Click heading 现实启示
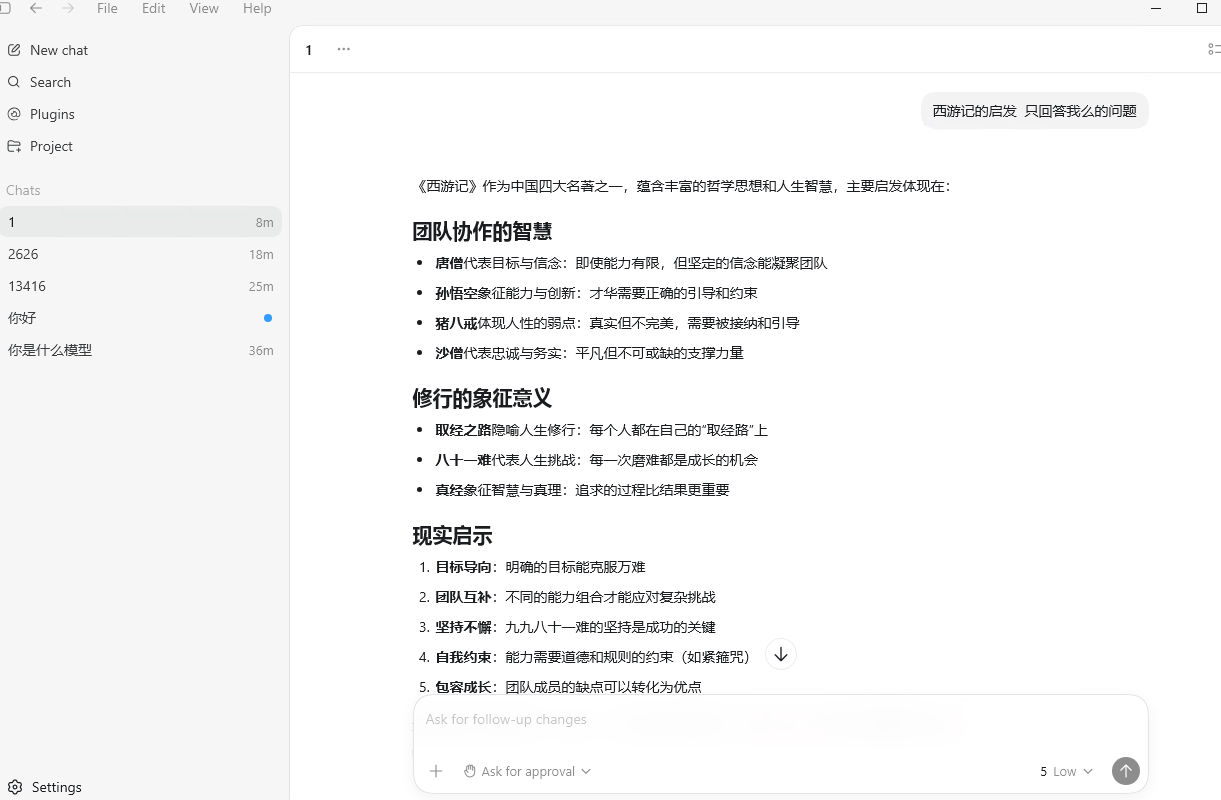The width and height of the screenshot is (1221, 800). 452,535
